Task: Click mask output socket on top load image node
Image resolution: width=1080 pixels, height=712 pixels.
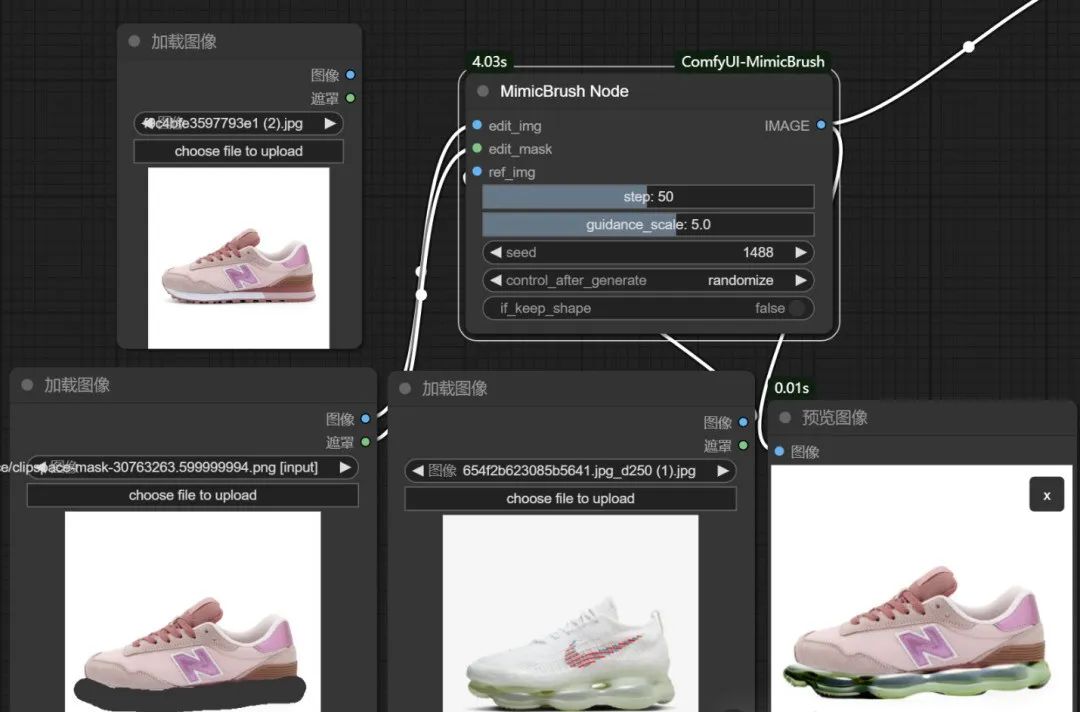Action: 351,98
